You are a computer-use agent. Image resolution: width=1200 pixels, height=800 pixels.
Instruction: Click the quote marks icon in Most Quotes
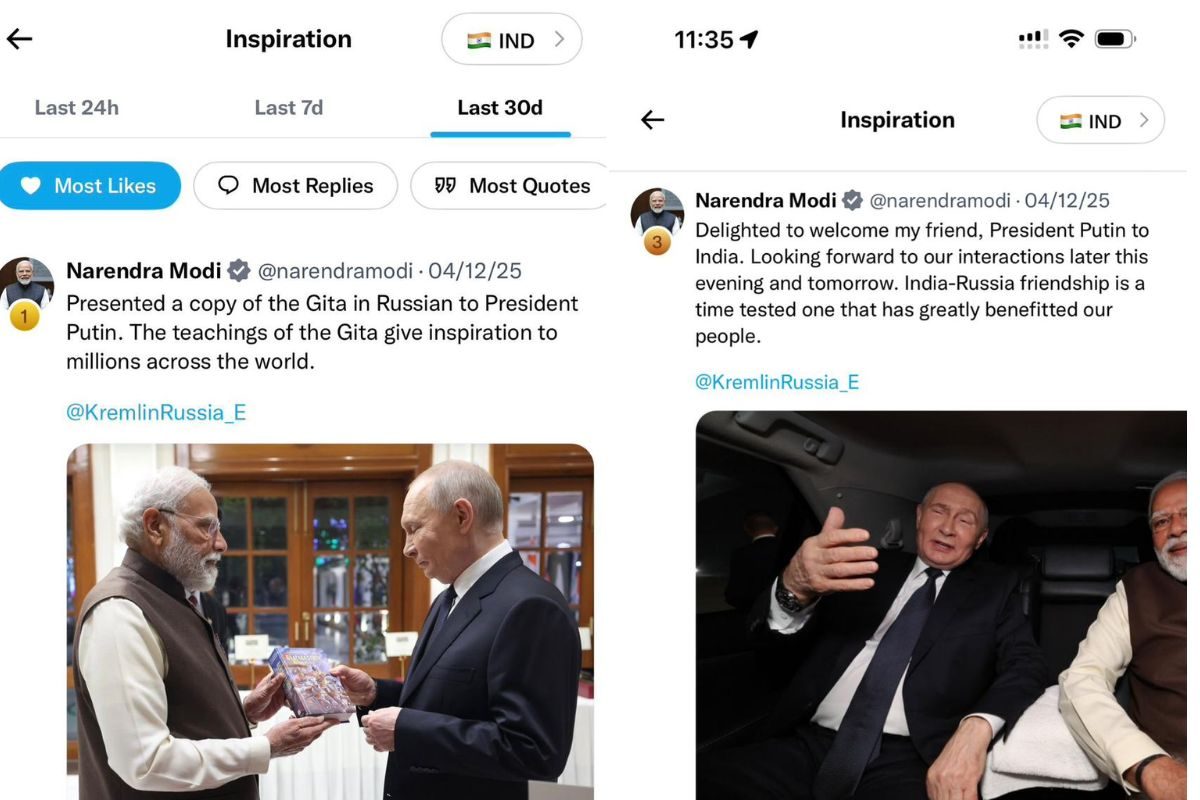pos(445,186)
